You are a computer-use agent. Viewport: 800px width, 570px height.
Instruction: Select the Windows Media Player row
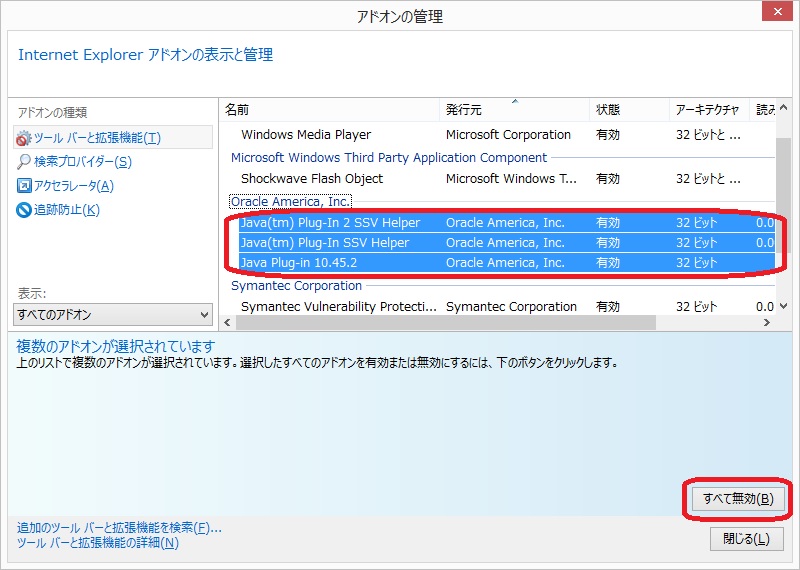point(507,135)
